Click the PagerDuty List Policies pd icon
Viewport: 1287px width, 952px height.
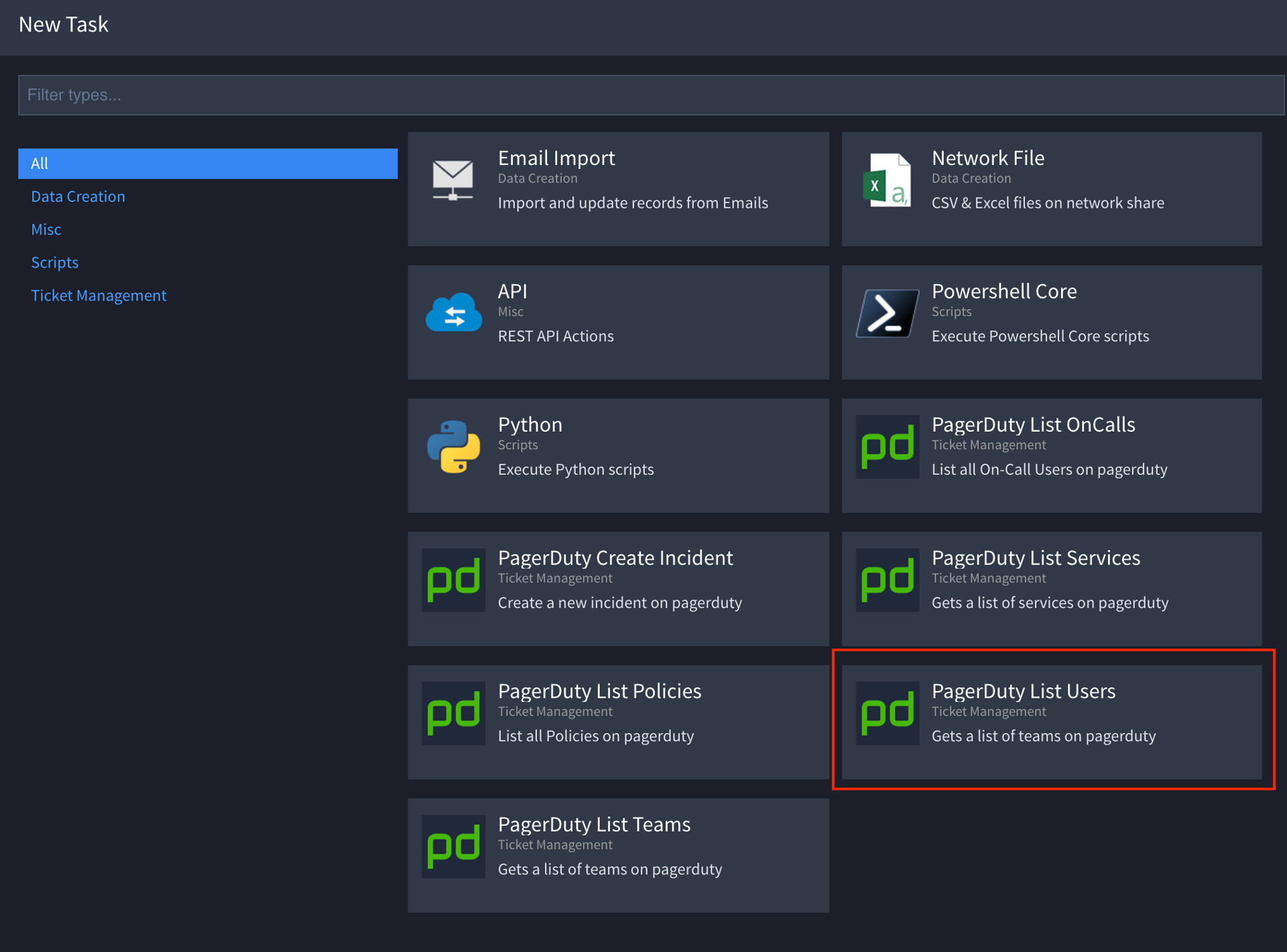[x=454, y=713]
